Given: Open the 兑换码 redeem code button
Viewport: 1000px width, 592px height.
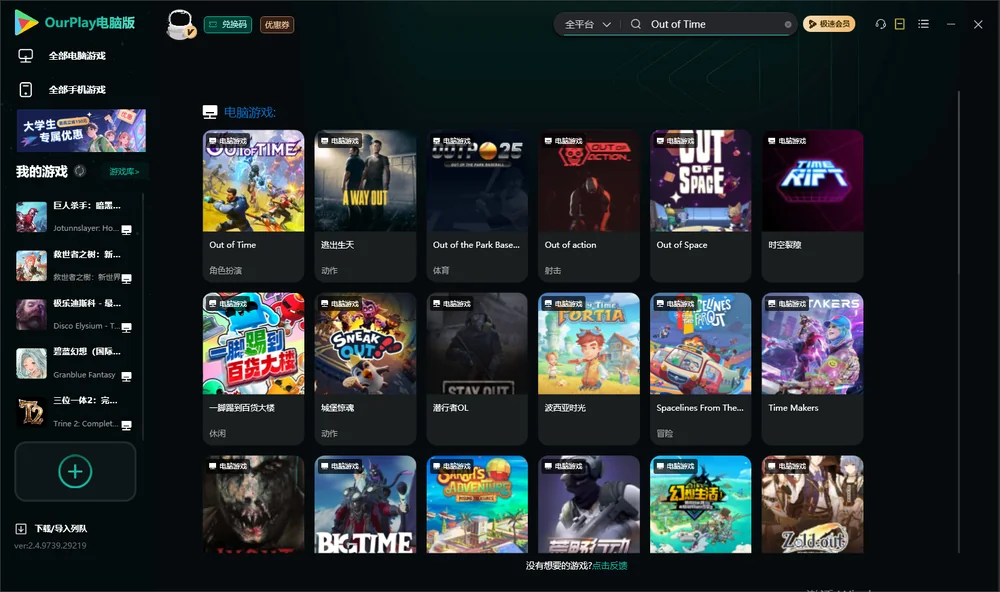Looking at the screenshot, I should point(228,24).
